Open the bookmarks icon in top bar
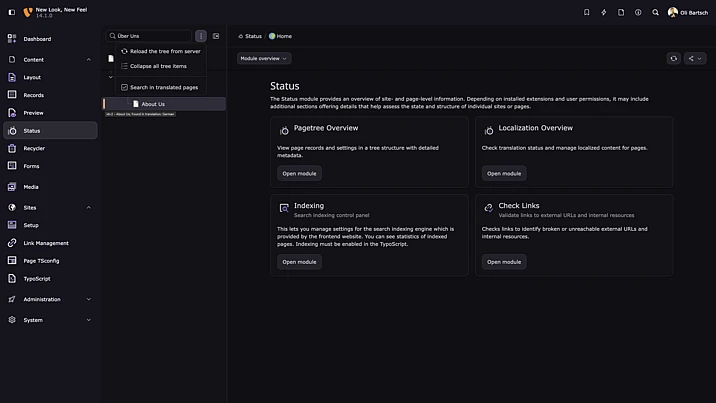 (x=586, y=12)
